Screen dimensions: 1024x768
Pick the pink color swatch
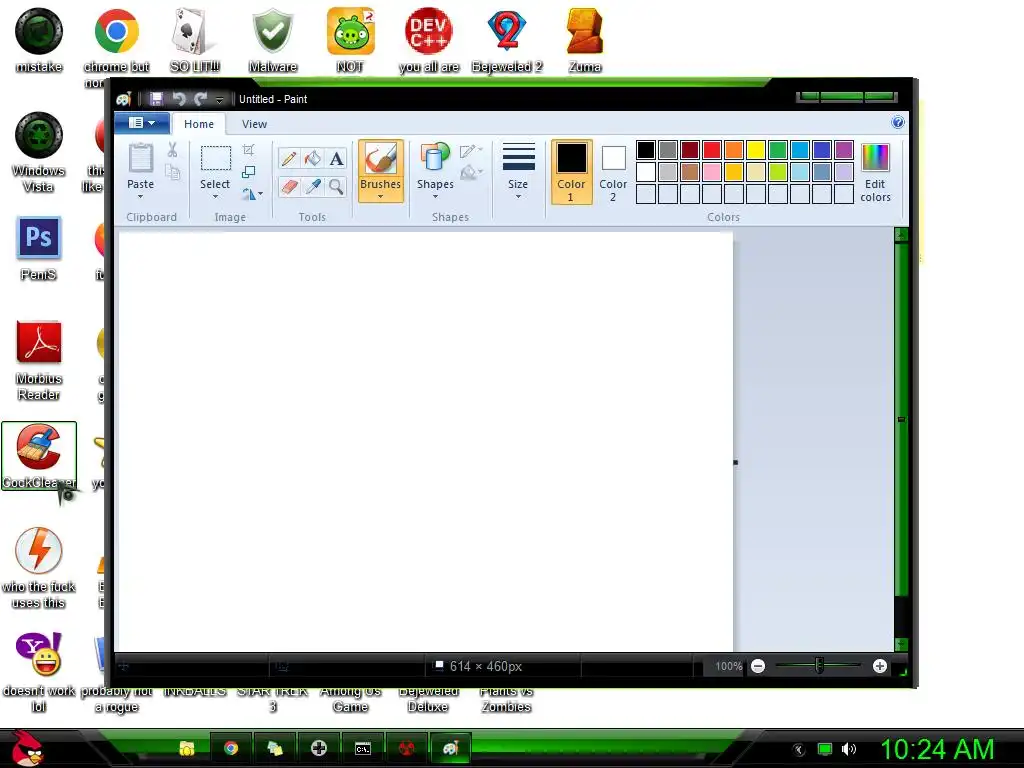712,172
